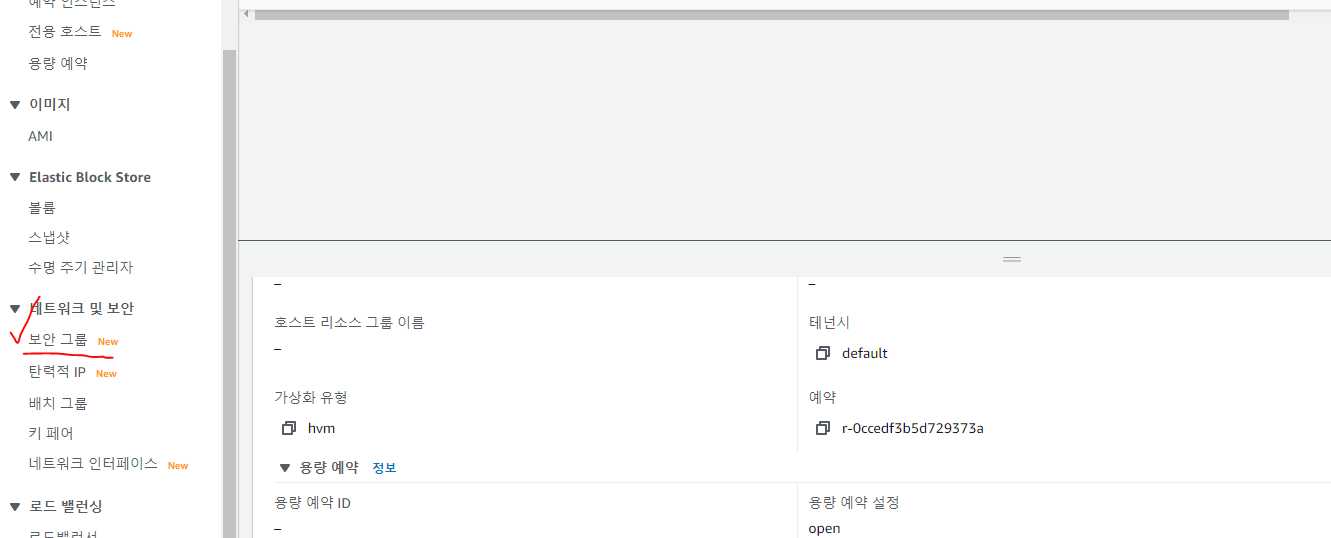The width and height of the screenshot is (1331, 538).
Task: Collapse the 이미지 sidebar section
Action: 15,105
